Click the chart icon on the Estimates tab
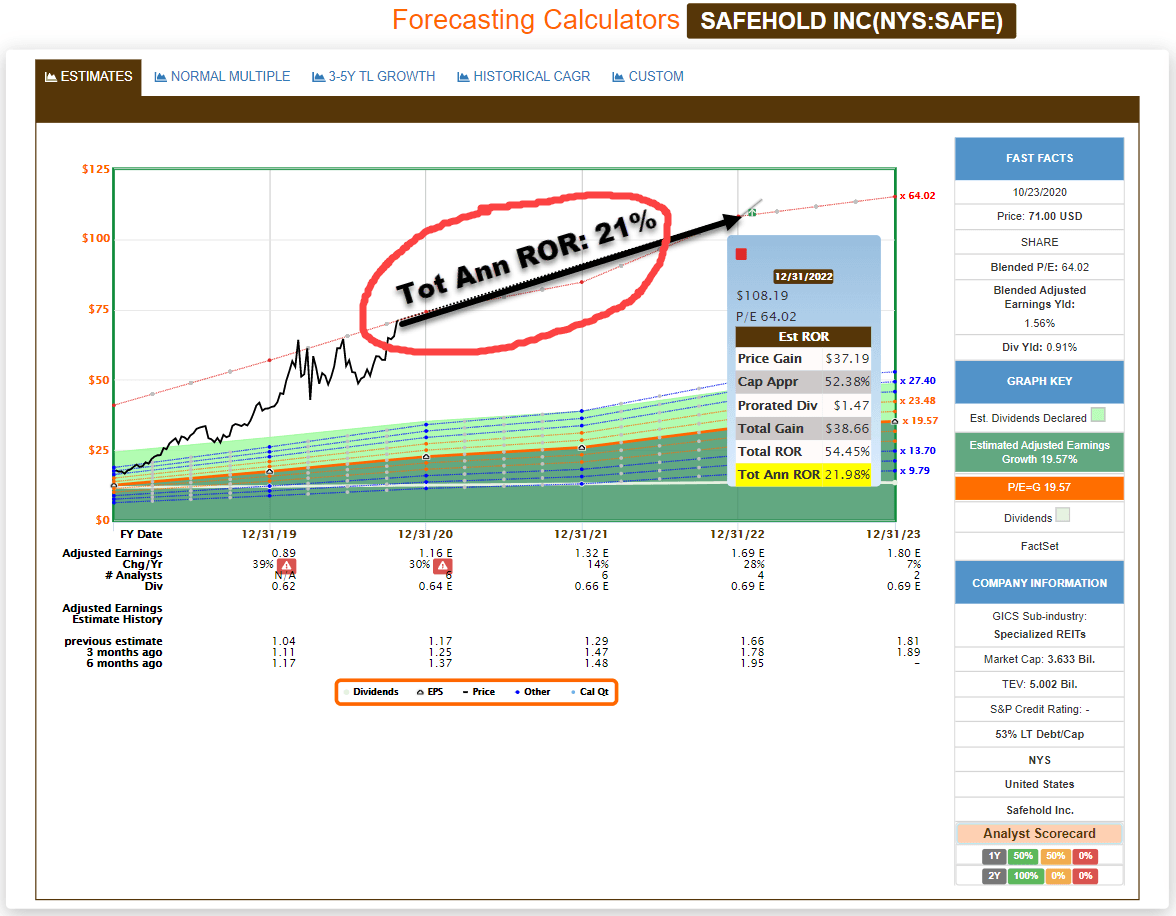 [51, 77]
